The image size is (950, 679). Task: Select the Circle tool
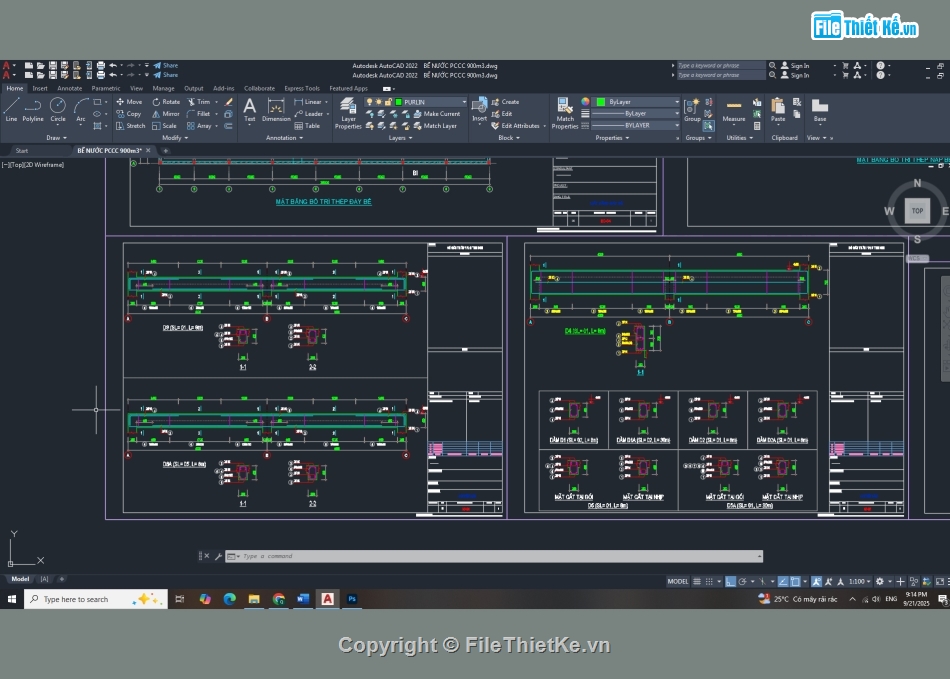click(57, 112)
